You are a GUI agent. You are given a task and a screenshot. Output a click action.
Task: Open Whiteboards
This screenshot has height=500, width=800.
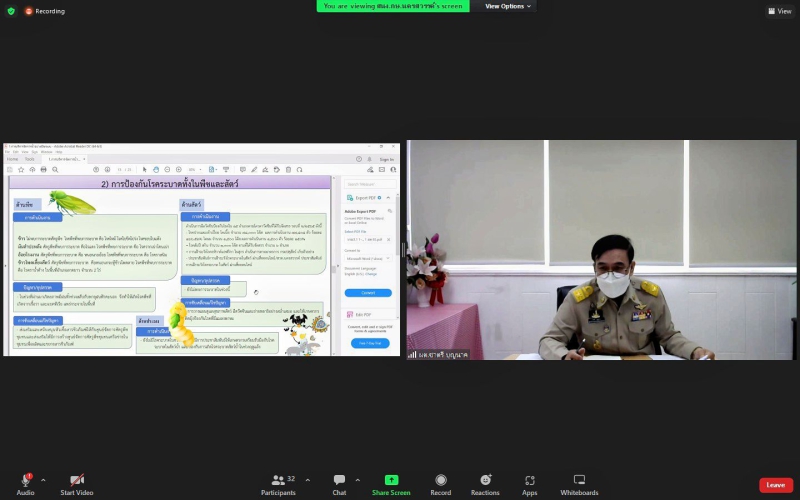click(x=580, y=484)
